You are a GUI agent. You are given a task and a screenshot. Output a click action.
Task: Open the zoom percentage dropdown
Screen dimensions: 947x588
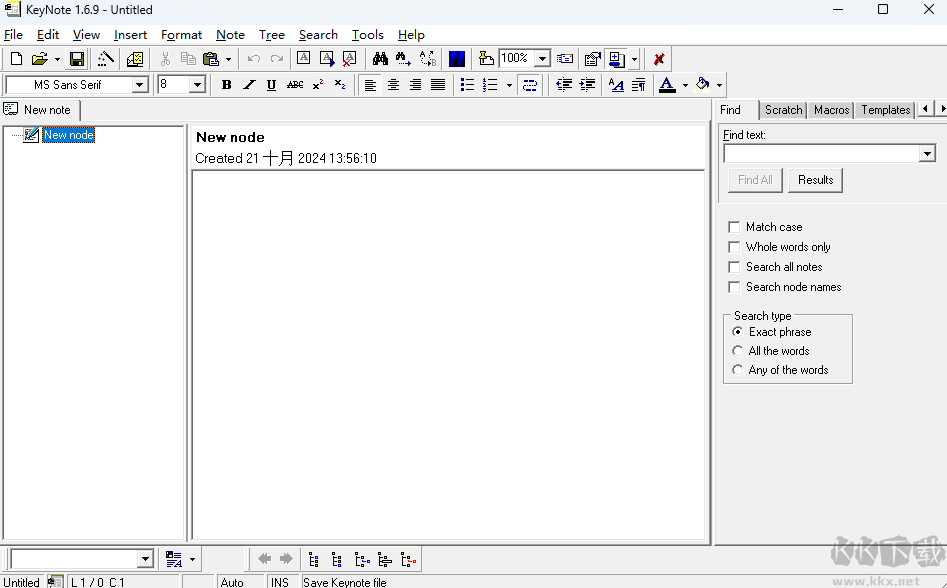pos(542,59)
